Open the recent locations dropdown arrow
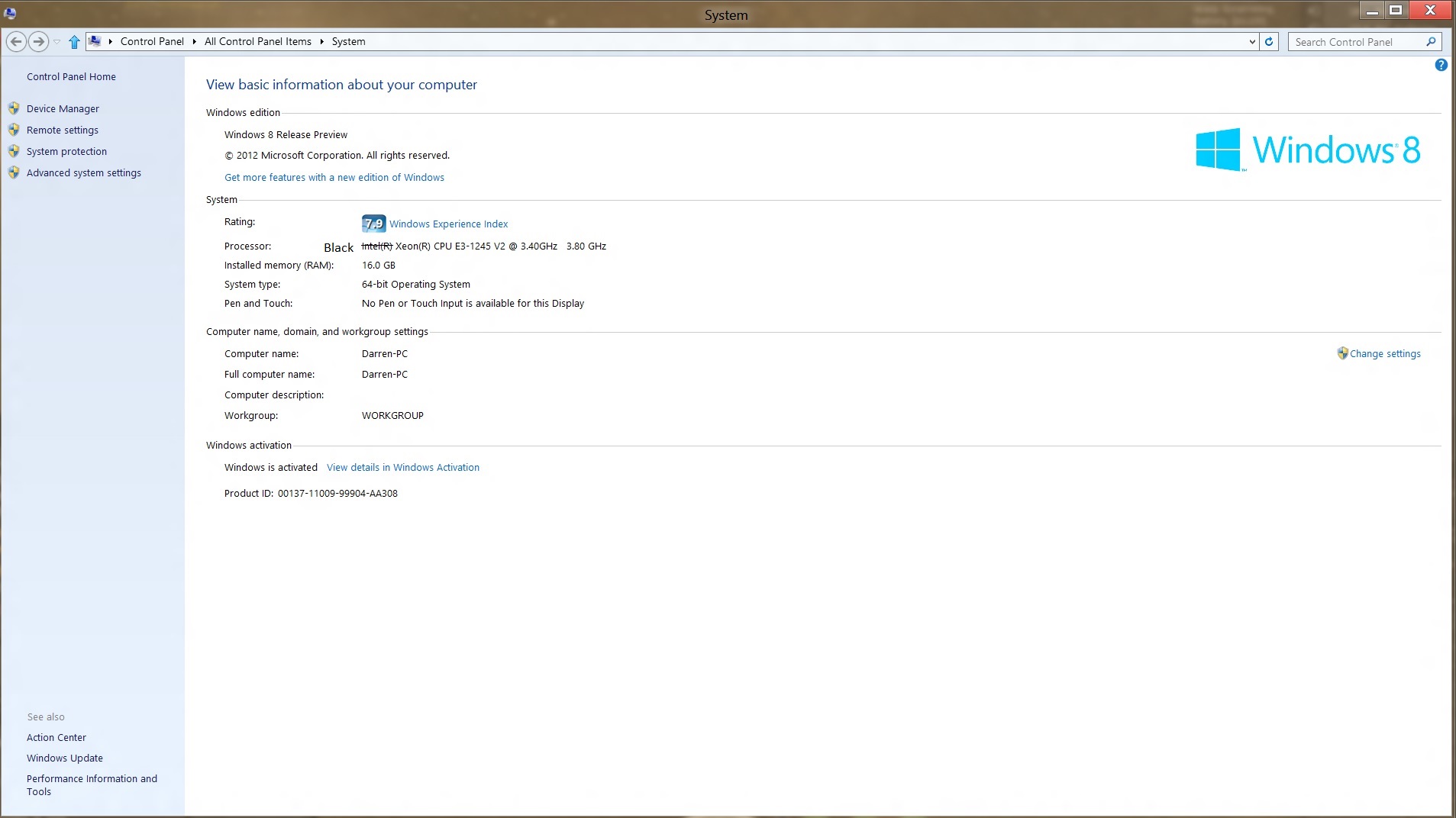 pyautogui.click(x=56, y=42)
